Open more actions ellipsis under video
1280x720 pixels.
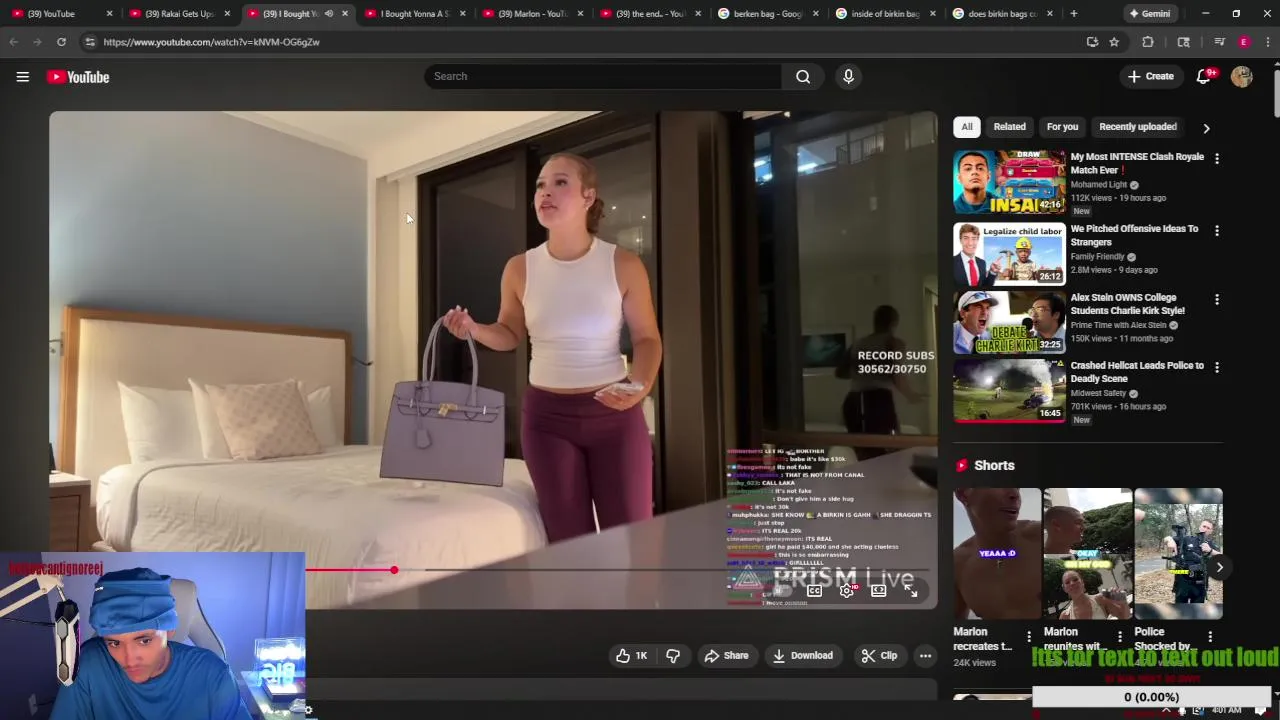[925, 656]
